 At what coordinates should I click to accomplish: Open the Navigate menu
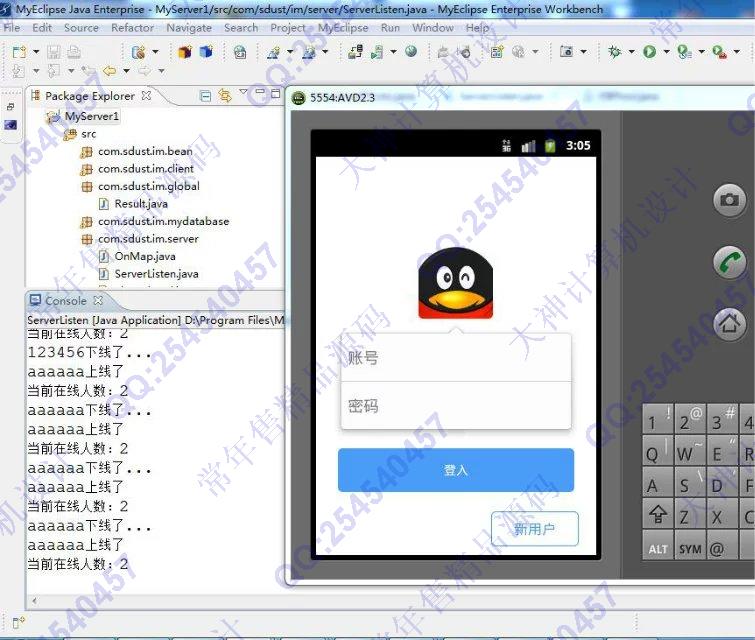coord(189,28)
